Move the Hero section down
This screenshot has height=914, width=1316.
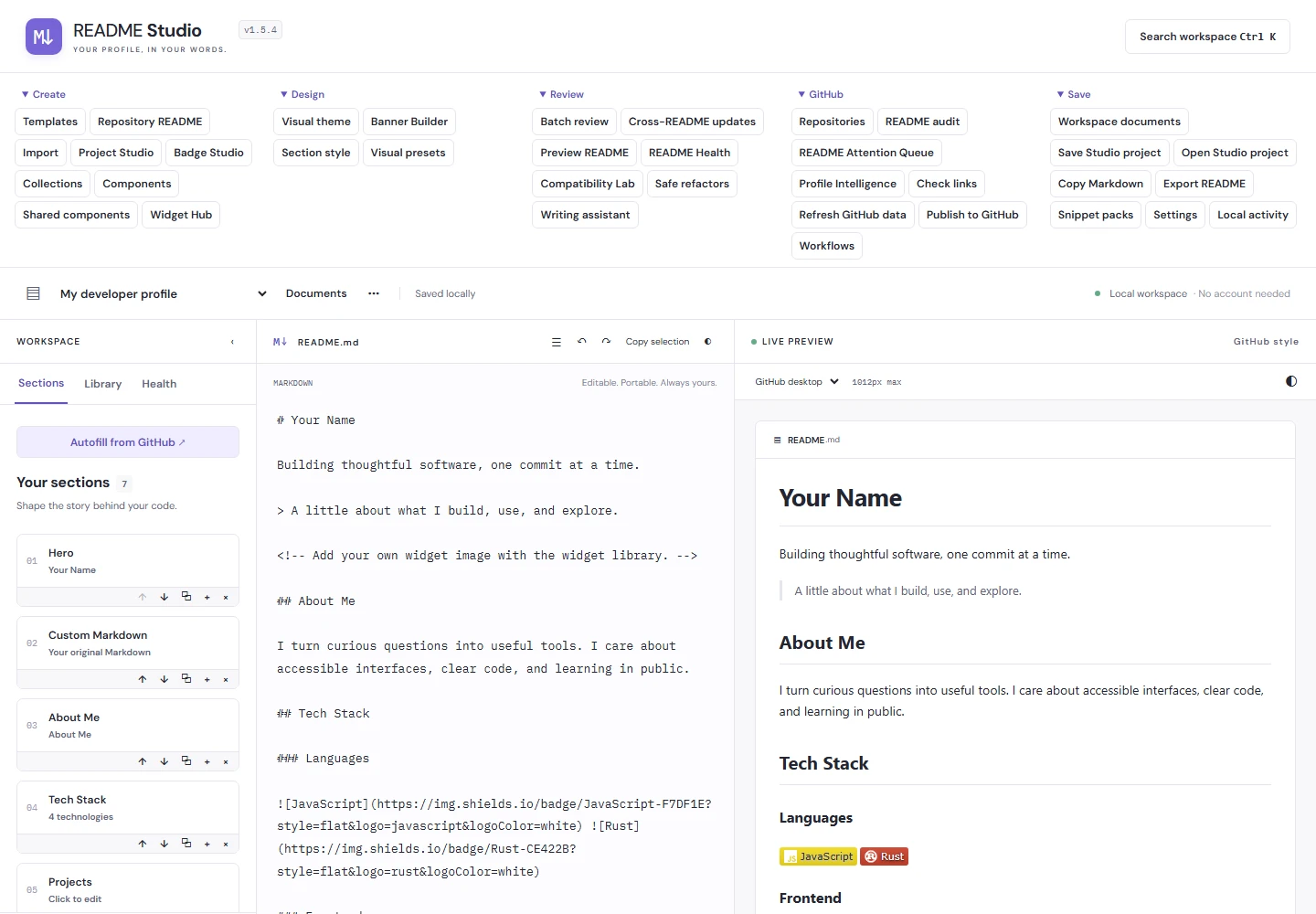pos(164,597)
